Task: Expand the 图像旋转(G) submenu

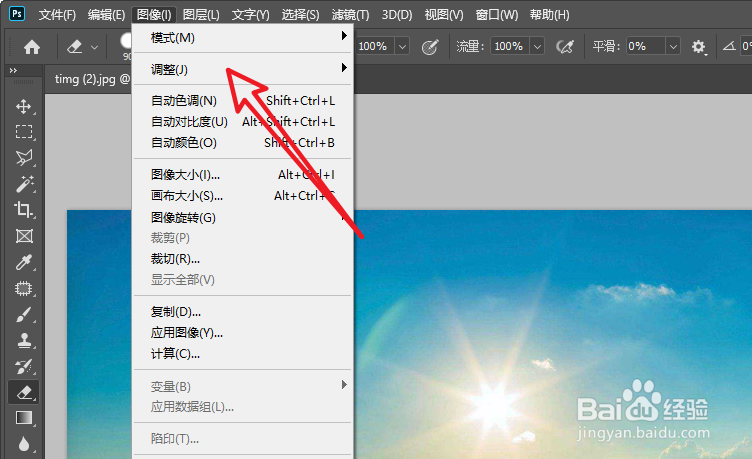Action: coord(243,217)
